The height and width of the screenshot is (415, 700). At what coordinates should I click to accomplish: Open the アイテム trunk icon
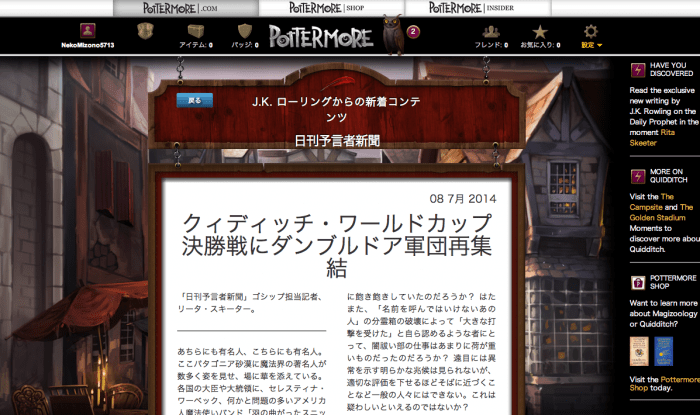coord(196,31)
